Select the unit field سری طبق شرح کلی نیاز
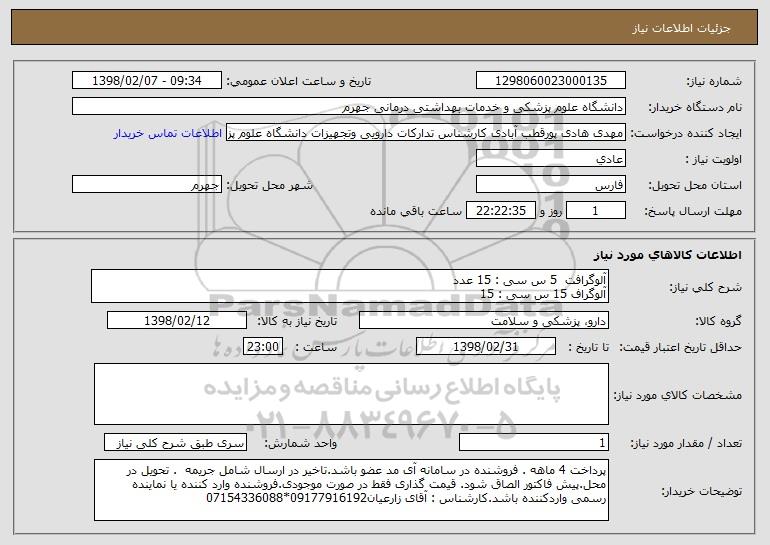The height and width of the screenshot is (545, 770). point(175,442)
